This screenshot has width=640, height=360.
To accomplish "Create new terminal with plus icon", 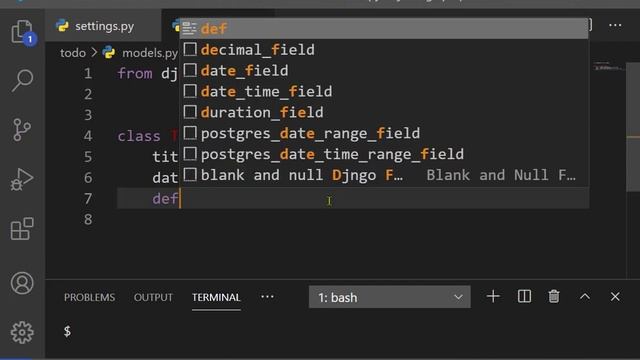I will pos(493,297).
